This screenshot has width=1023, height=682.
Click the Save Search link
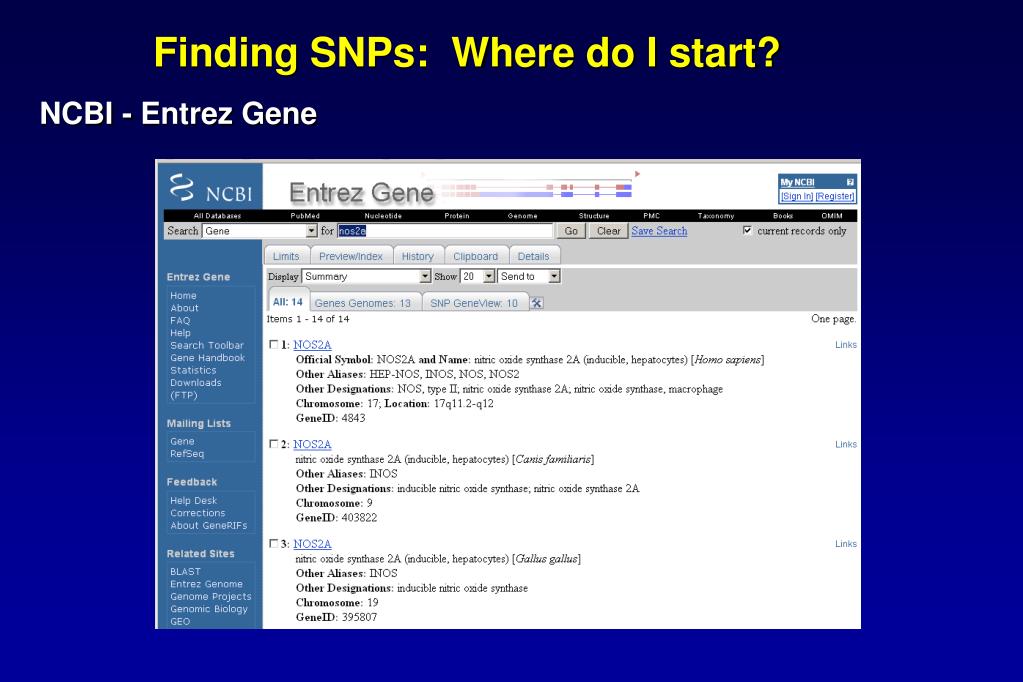tap(659, 231)
